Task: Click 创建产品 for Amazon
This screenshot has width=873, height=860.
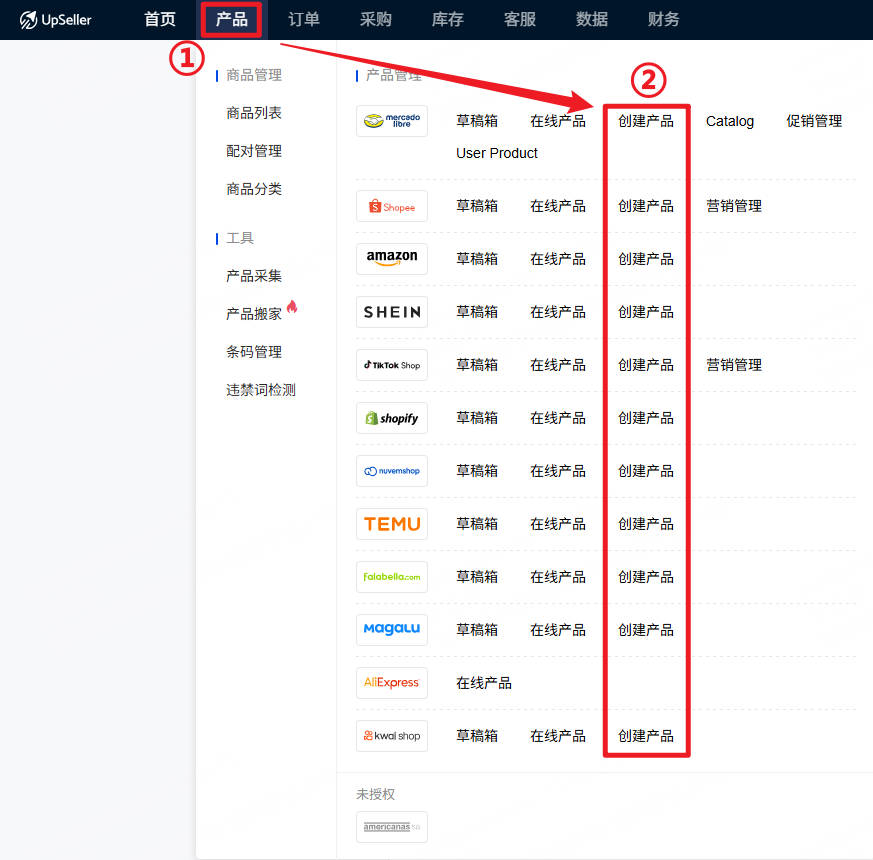Action: pos(646,259)
